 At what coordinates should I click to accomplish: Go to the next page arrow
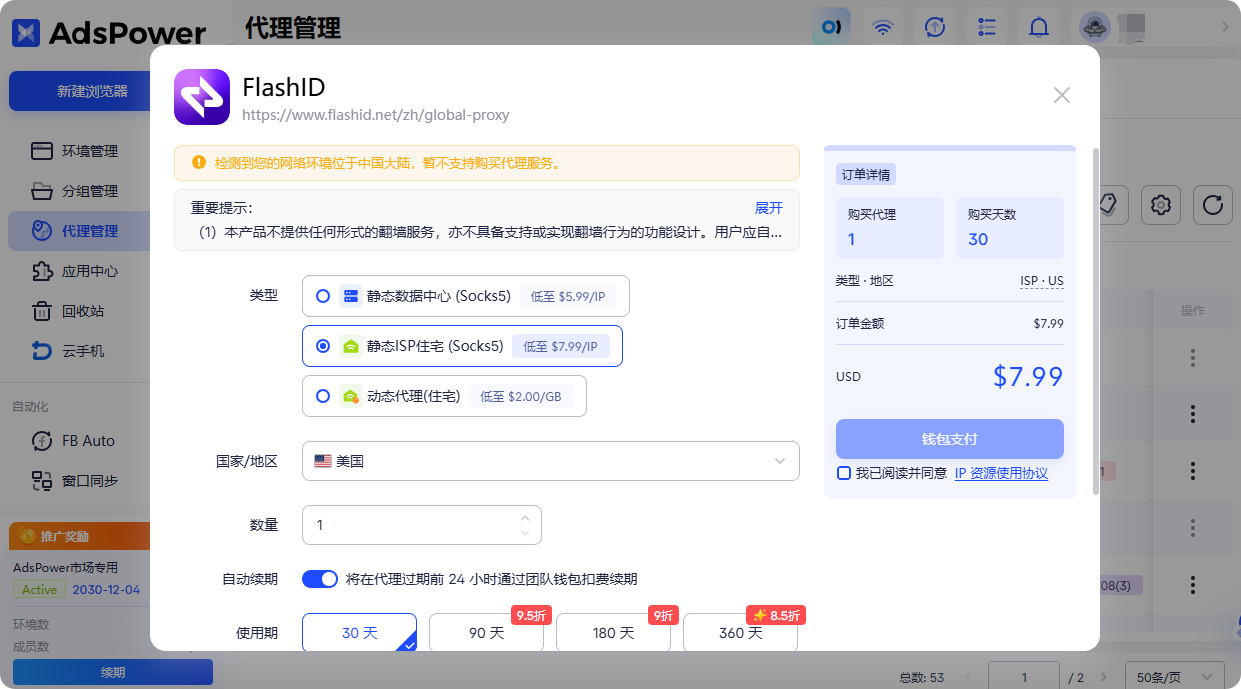tap(1103, 677)
